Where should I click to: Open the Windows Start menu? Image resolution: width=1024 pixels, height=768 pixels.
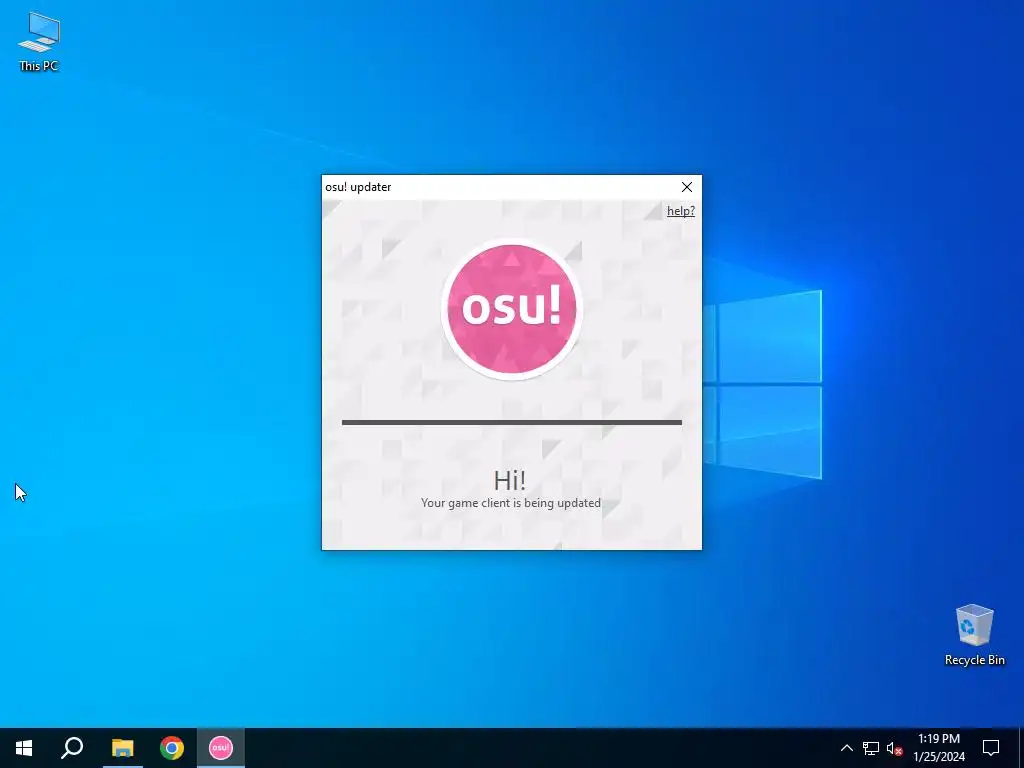[24, 748]
